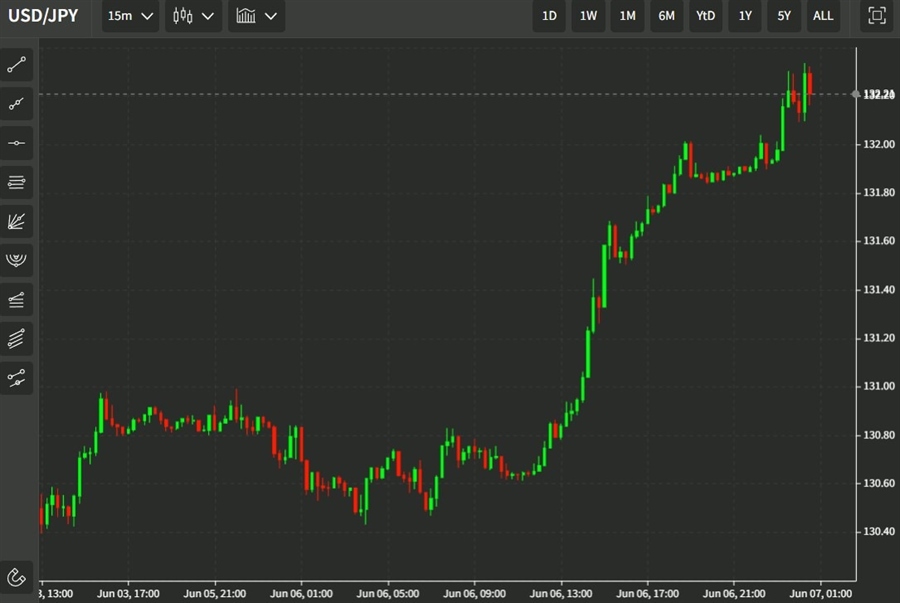Select the ray line drawing tool
Image resolution: width=900 pixels, height=603 pixels.
pos(17,104)
